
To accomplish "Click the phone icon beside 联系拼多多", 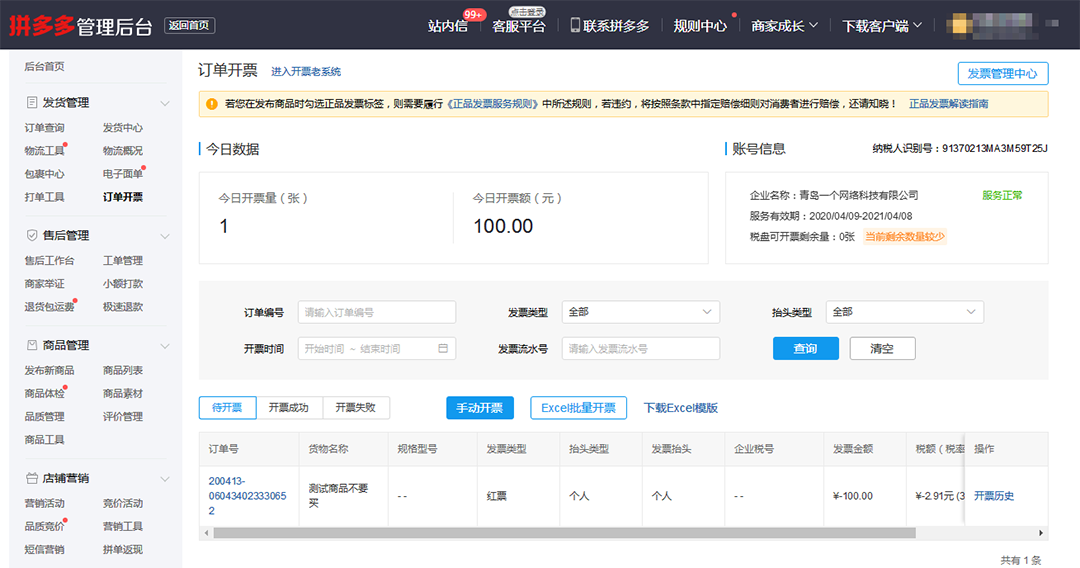I will (575, 25).
